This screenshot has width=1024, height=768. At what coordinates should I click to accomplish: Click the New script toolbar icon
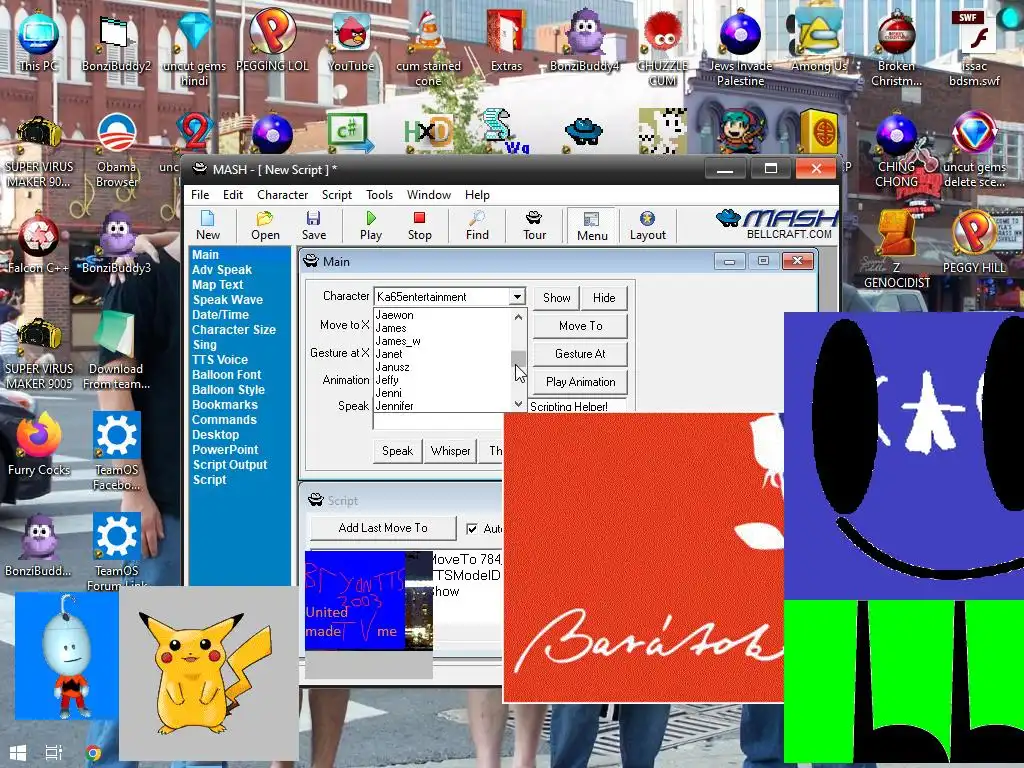[208, 225]
